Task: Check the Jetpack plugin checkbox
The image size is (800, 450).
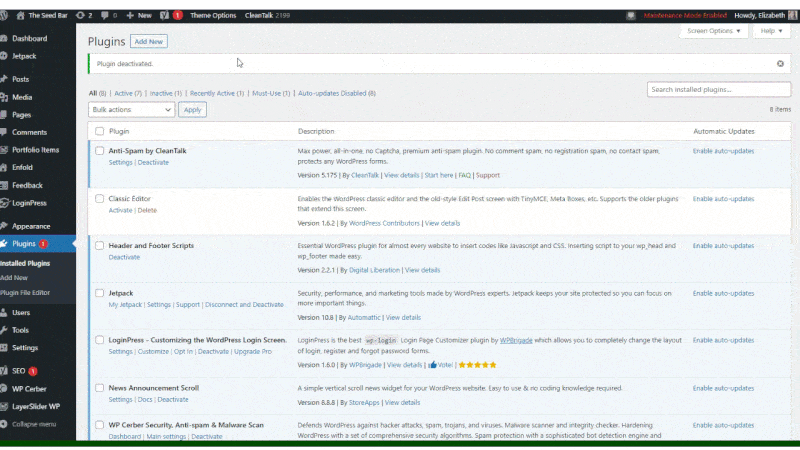Action: pos(99,293)
